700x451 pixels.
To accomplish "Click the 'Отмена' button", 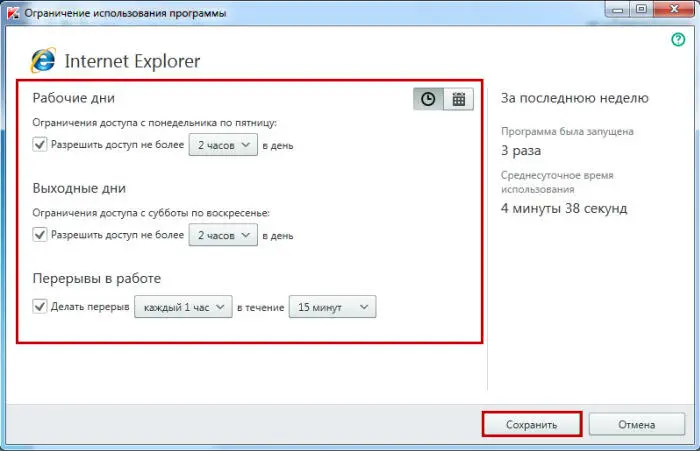I will (637, 424).
